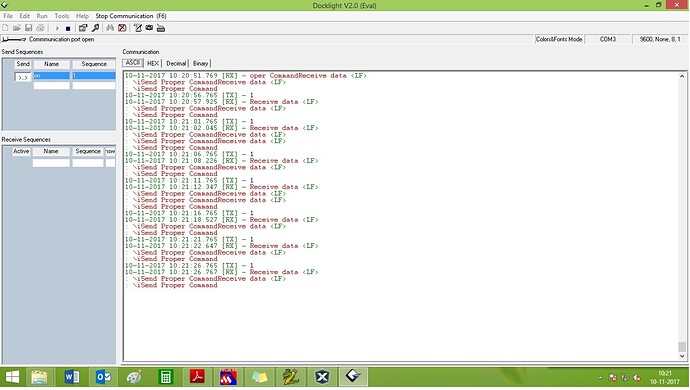Switch to the ASCII tab

click(x=133, y=63)
